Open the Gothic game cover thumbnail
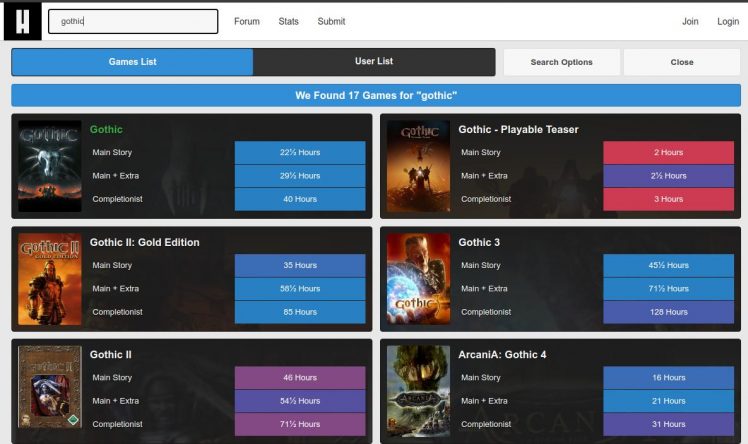The width and height of the screenshot is (748, 444). click(x=49, y=166)
